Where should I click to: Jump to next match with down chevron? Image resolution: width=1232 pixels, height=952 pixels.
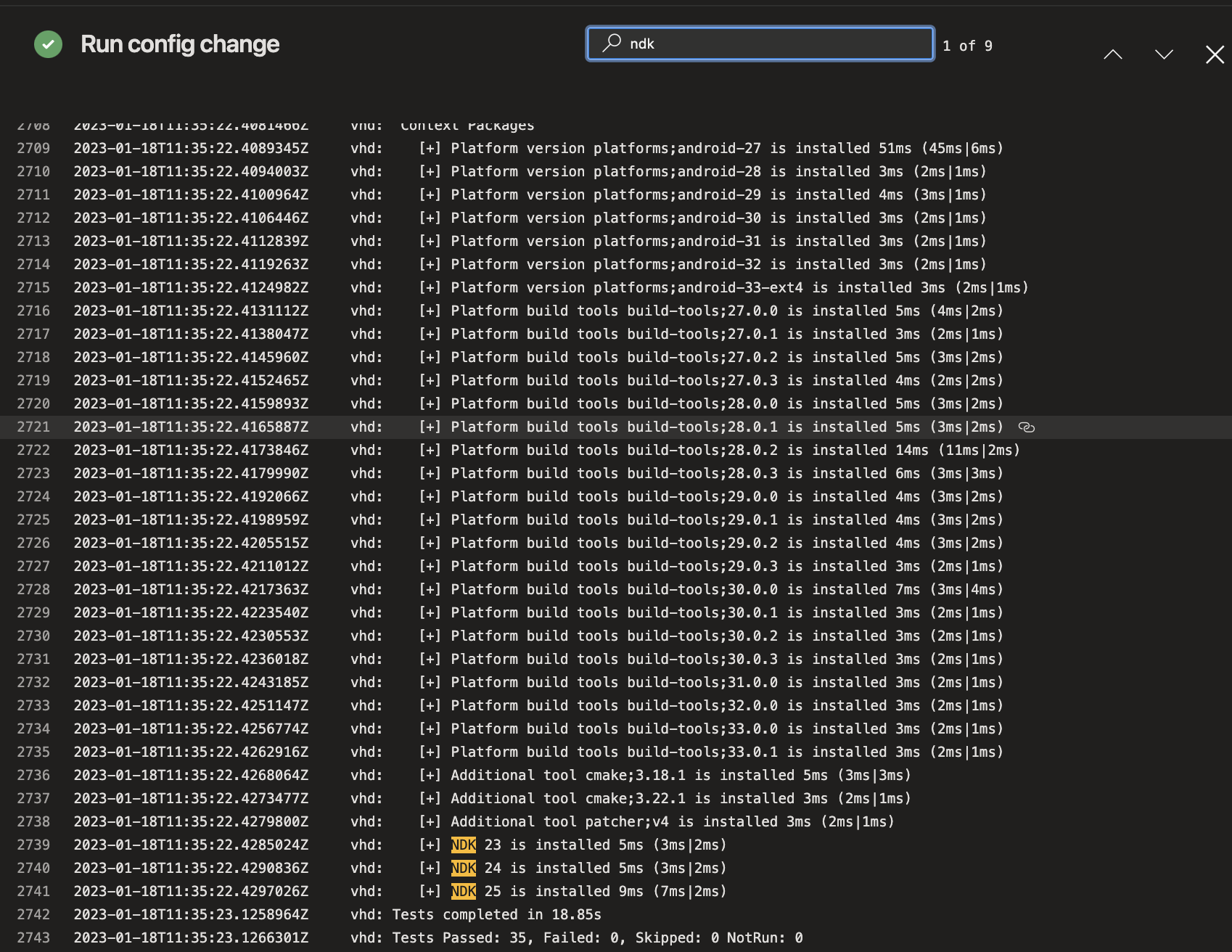tap(1163, 54)
